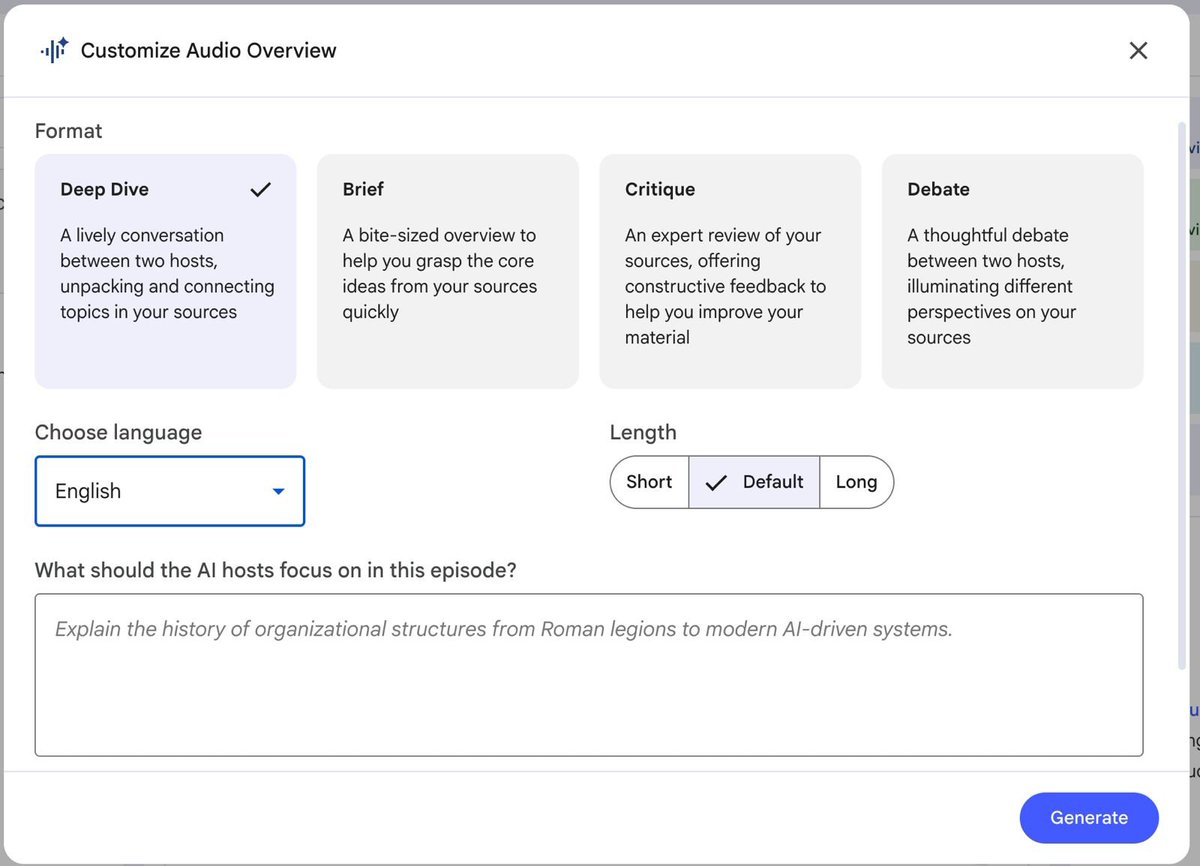Choose the Brief format card
Image resolution: width=1200 pixels, height=866 pixels.
(x=448, y=271)
